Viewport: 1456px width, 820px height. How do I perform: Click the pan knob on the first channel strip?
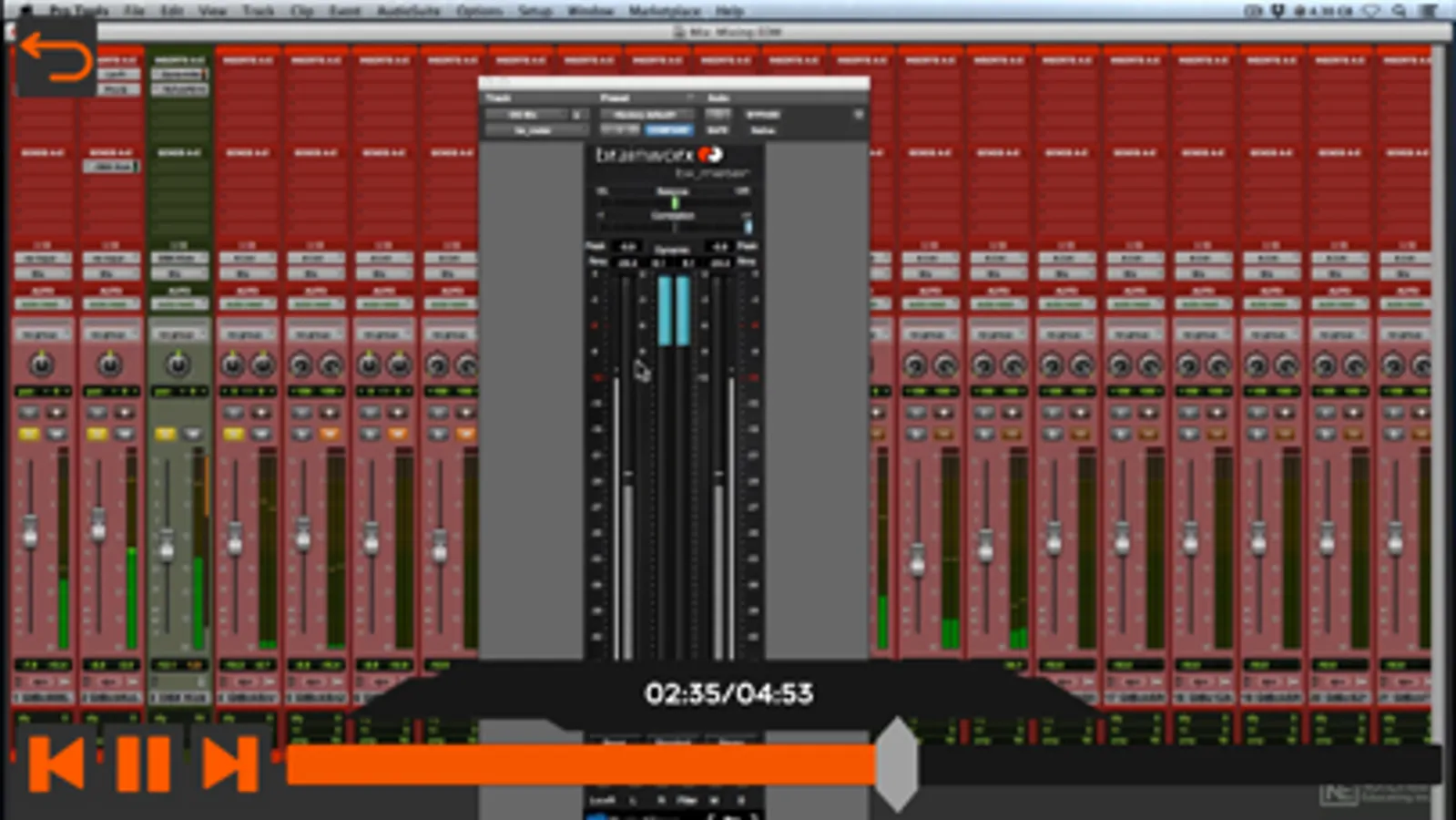(x=42, y=364)
